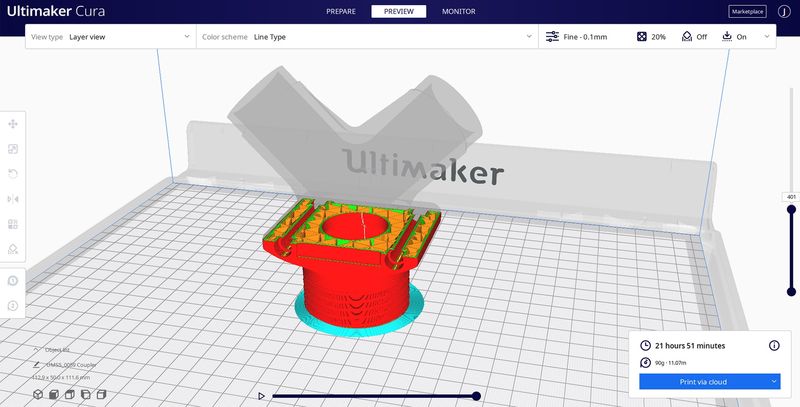Screen dimensions: 800x407
Task: Select the Scale tool
Action: click(13, 149)
